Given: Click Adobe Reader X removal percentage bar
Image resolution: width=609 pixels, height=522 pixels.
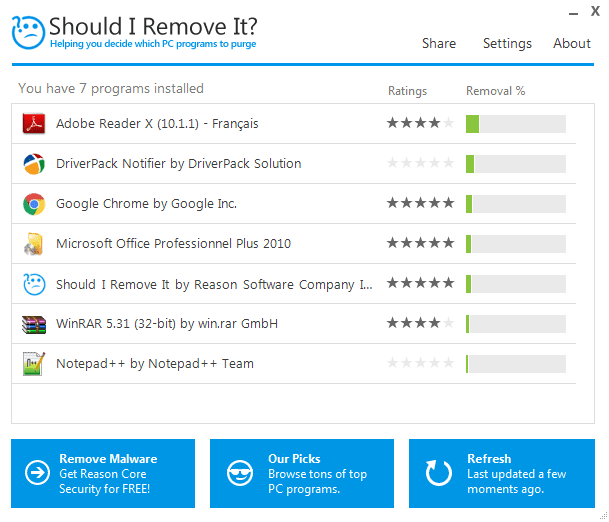Looking at the screenshot, I should coord(516,124).
